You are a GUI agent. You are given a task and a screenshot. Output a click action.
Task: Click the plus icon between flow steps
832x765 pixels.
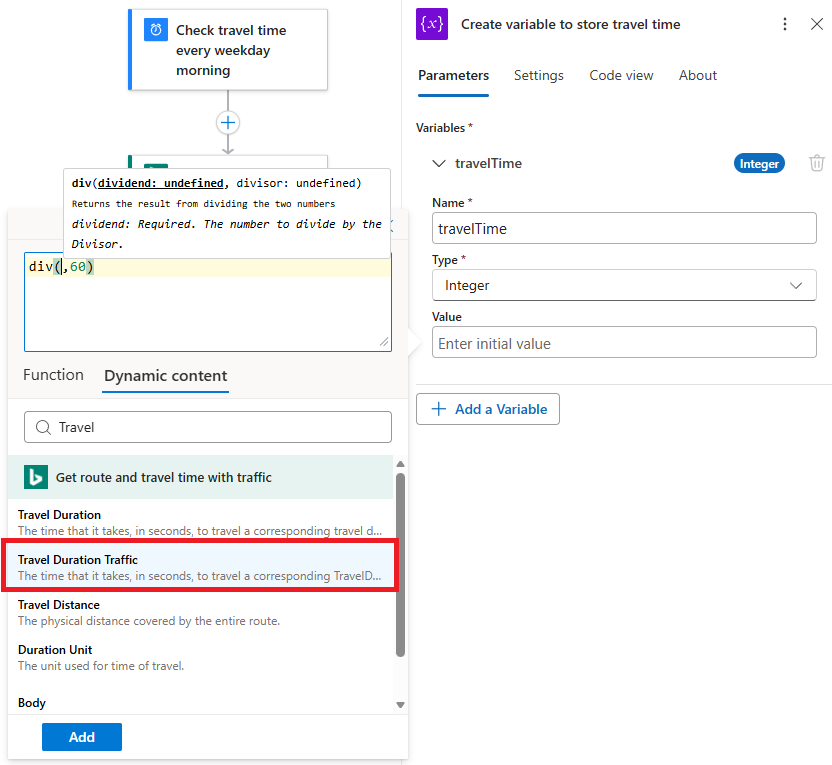228,123
